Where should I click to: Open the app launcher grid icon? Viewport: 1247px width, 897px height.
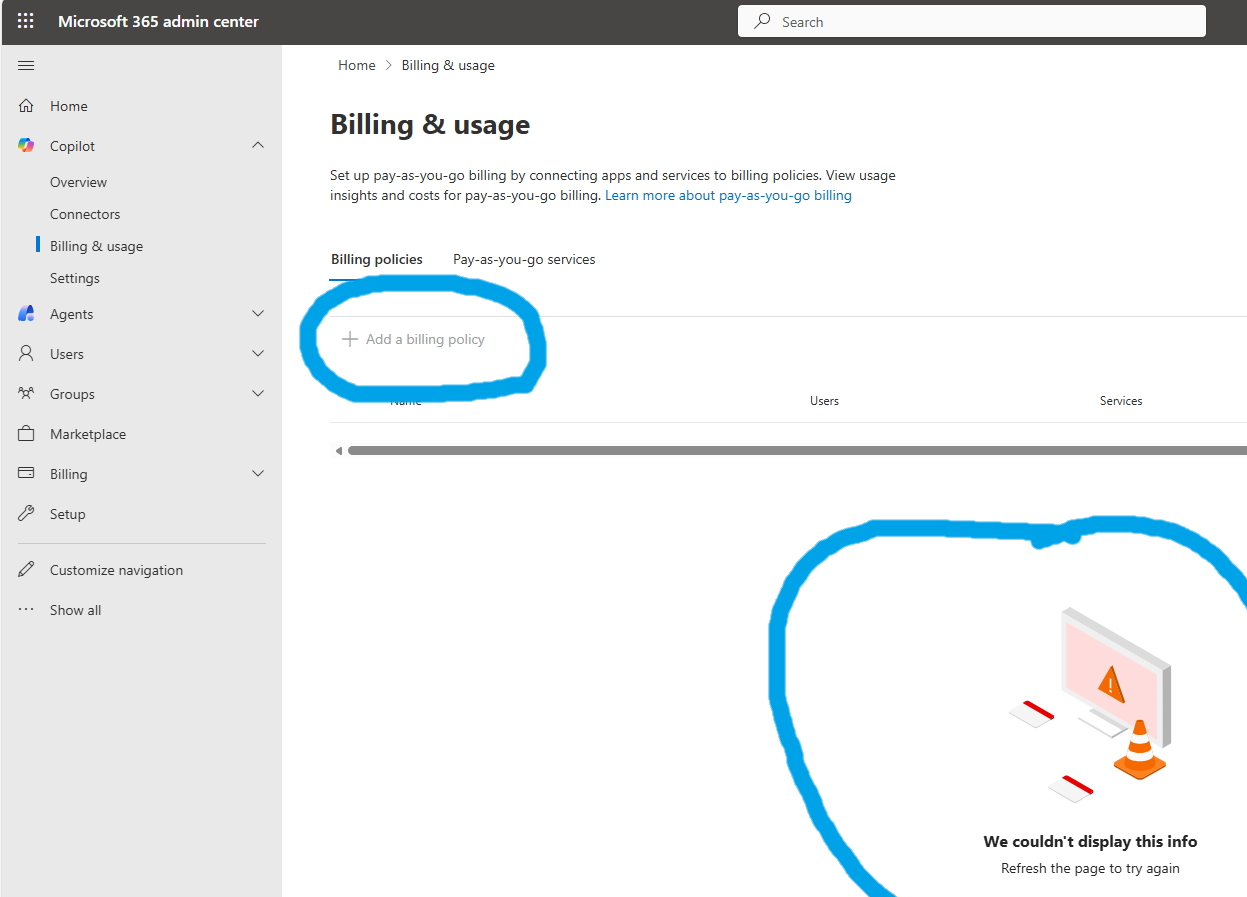click(x=25, y=20)
